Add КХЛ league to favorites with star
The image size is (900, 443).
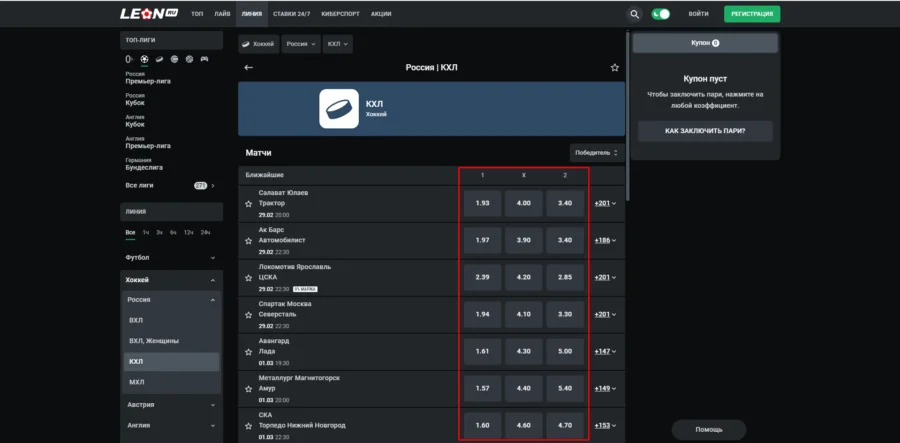pos(615,68)
